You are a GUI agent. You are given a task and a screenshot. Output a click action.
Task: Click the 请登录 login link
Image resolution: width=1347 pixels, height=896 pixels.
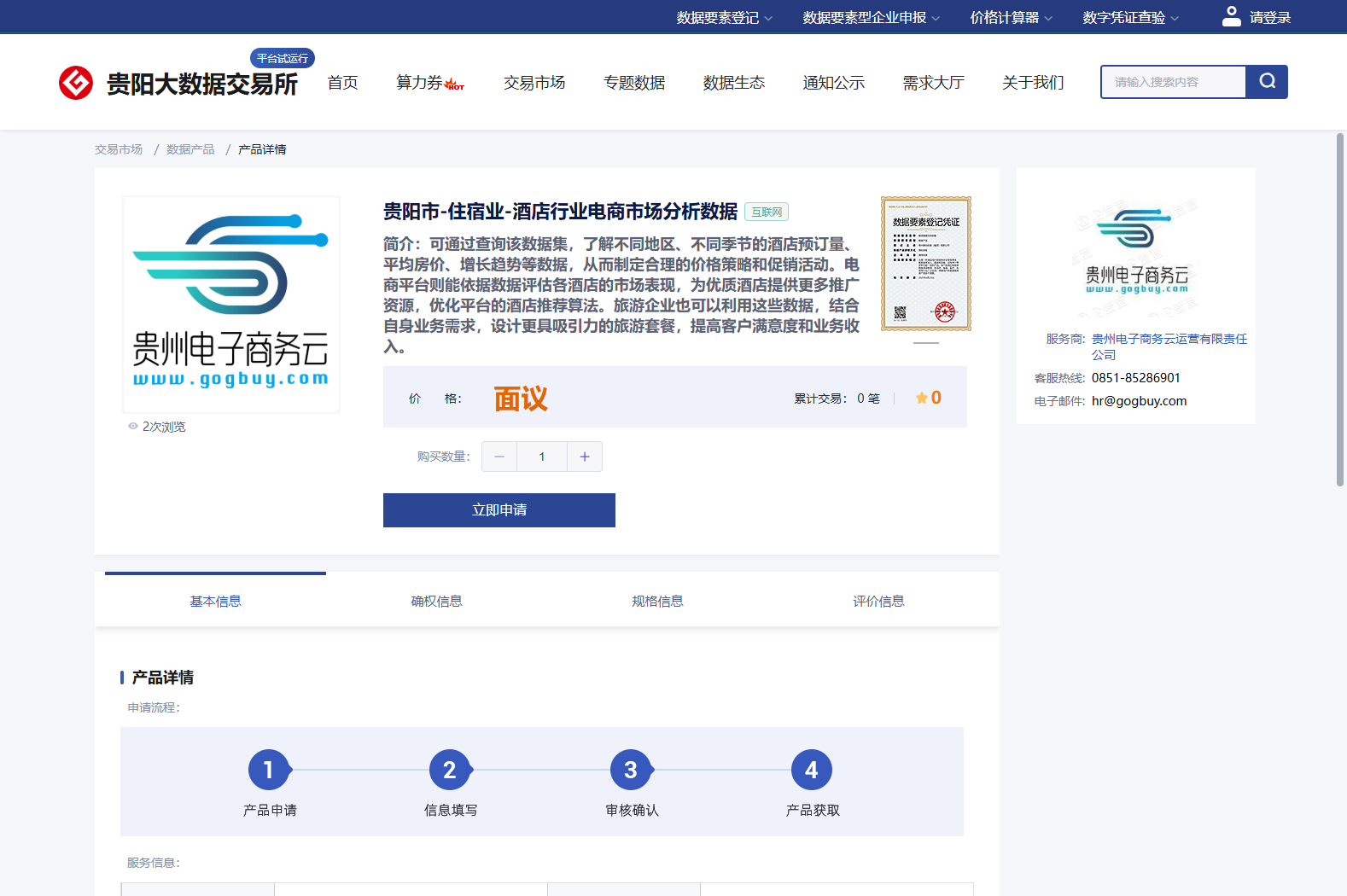click(1270, 17)
